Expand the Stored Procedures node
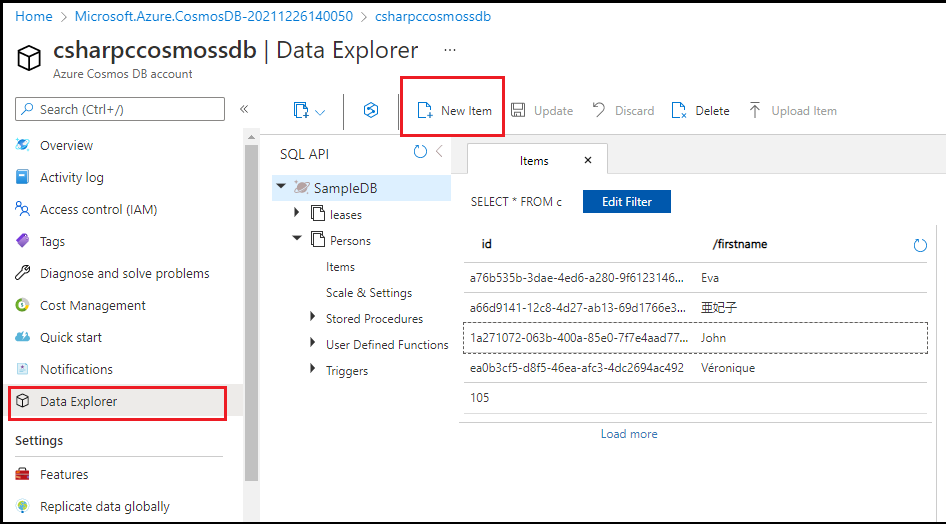946x524 pixels. click(313, 318)
